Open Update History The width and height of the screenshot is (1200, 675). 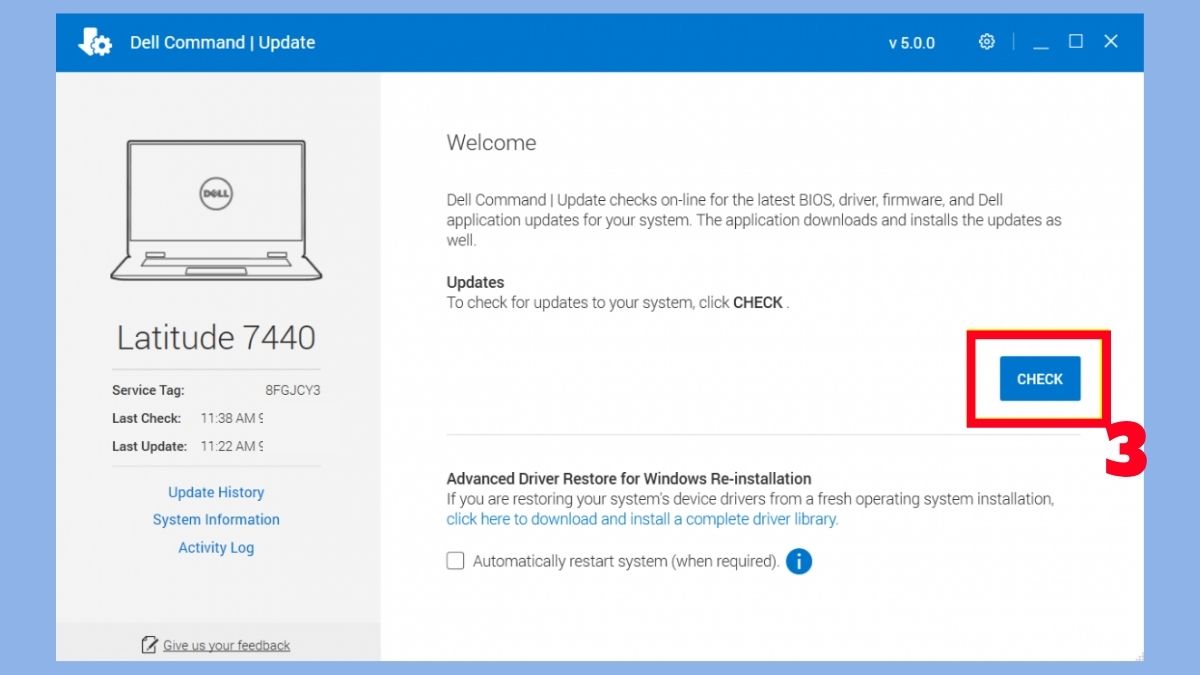pyautogui.click(x=216, y=492)
